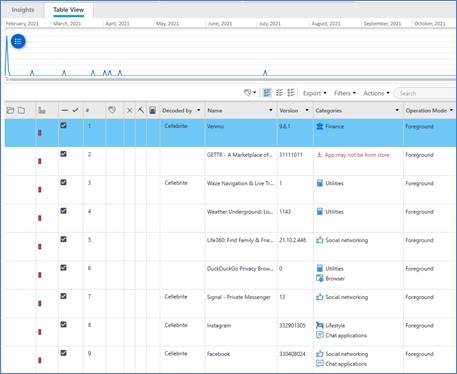Screen dimensions: 457x374
Task: Click the 'App may not be from store' warning
Action: pyautogui.click(x=357, y=155)
